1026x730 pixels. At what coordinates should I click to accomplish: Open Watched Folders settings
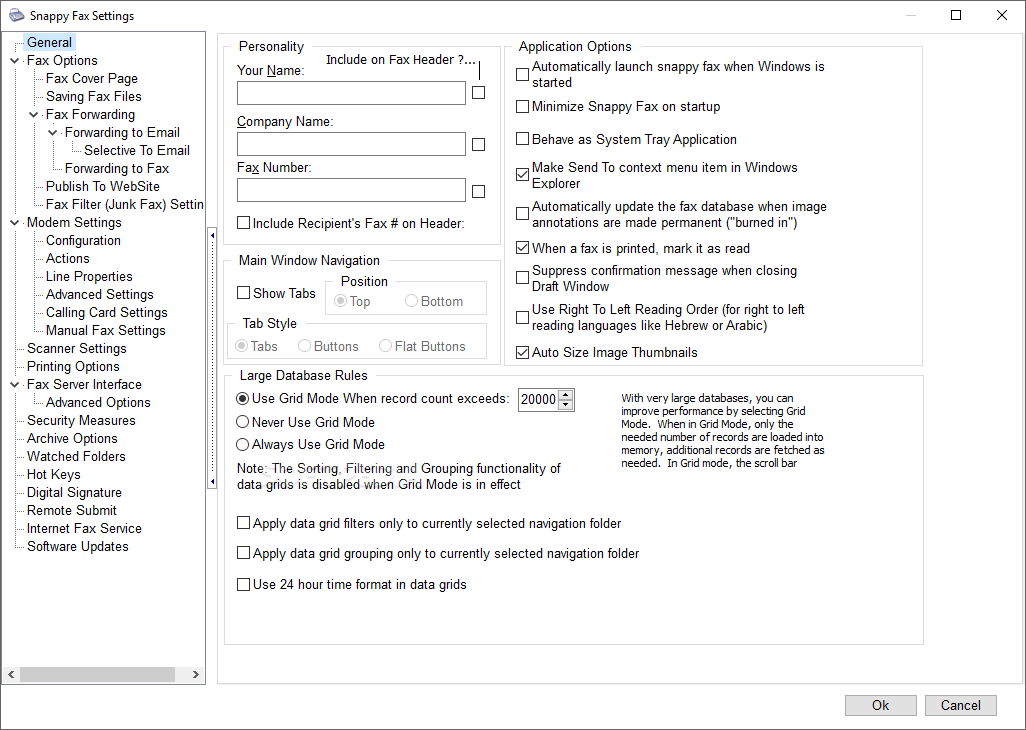(76, 456)
